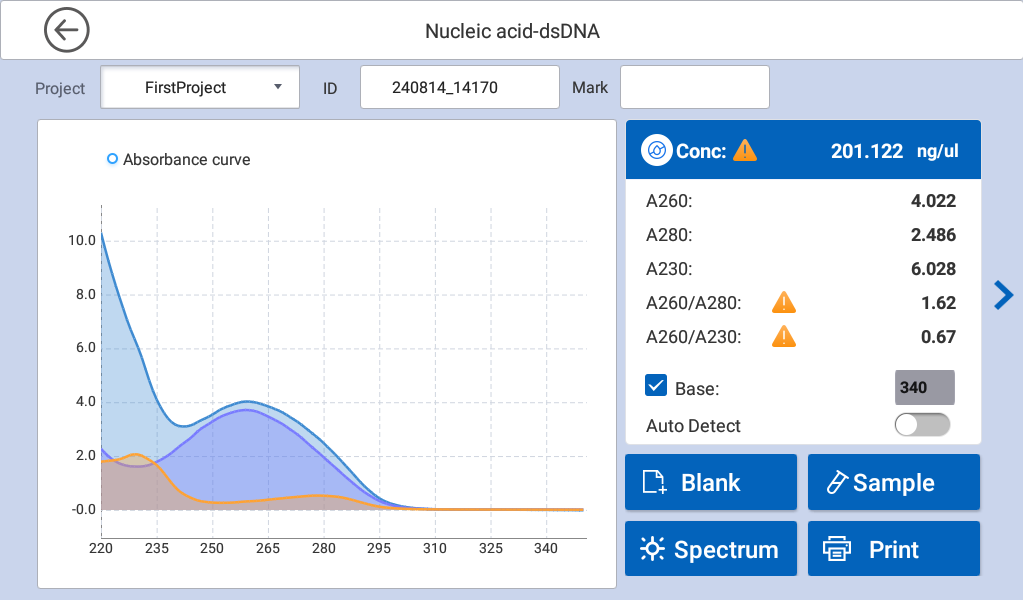Enable the Auto Detect toggle

[x=921, y=425]
